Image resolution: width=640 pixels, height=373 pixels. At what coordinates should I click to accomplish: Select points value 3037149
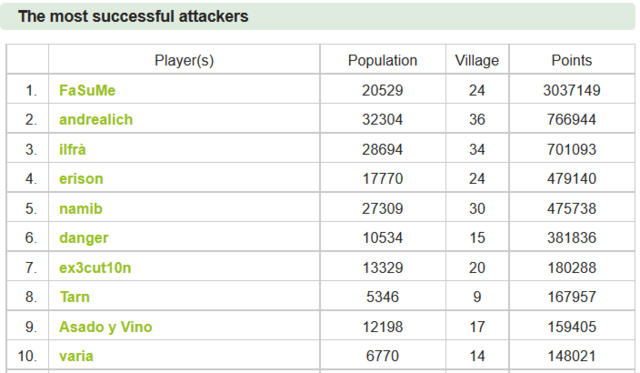tap(571, 90)
